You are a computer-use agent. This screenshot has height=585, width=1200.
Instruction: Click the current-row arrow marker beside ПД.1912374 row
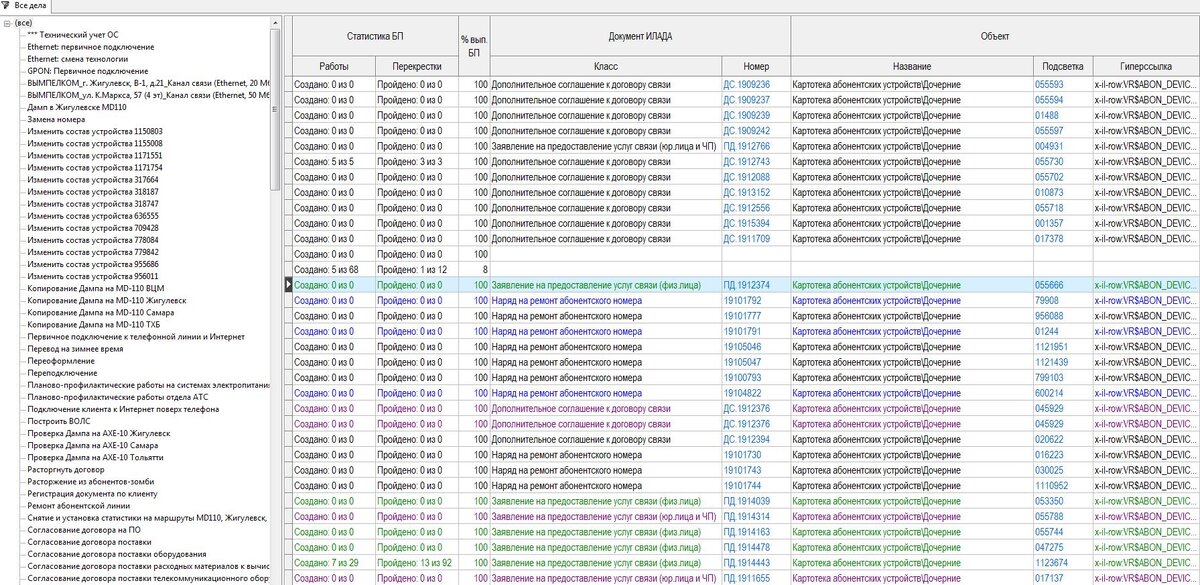click(289, 285)
